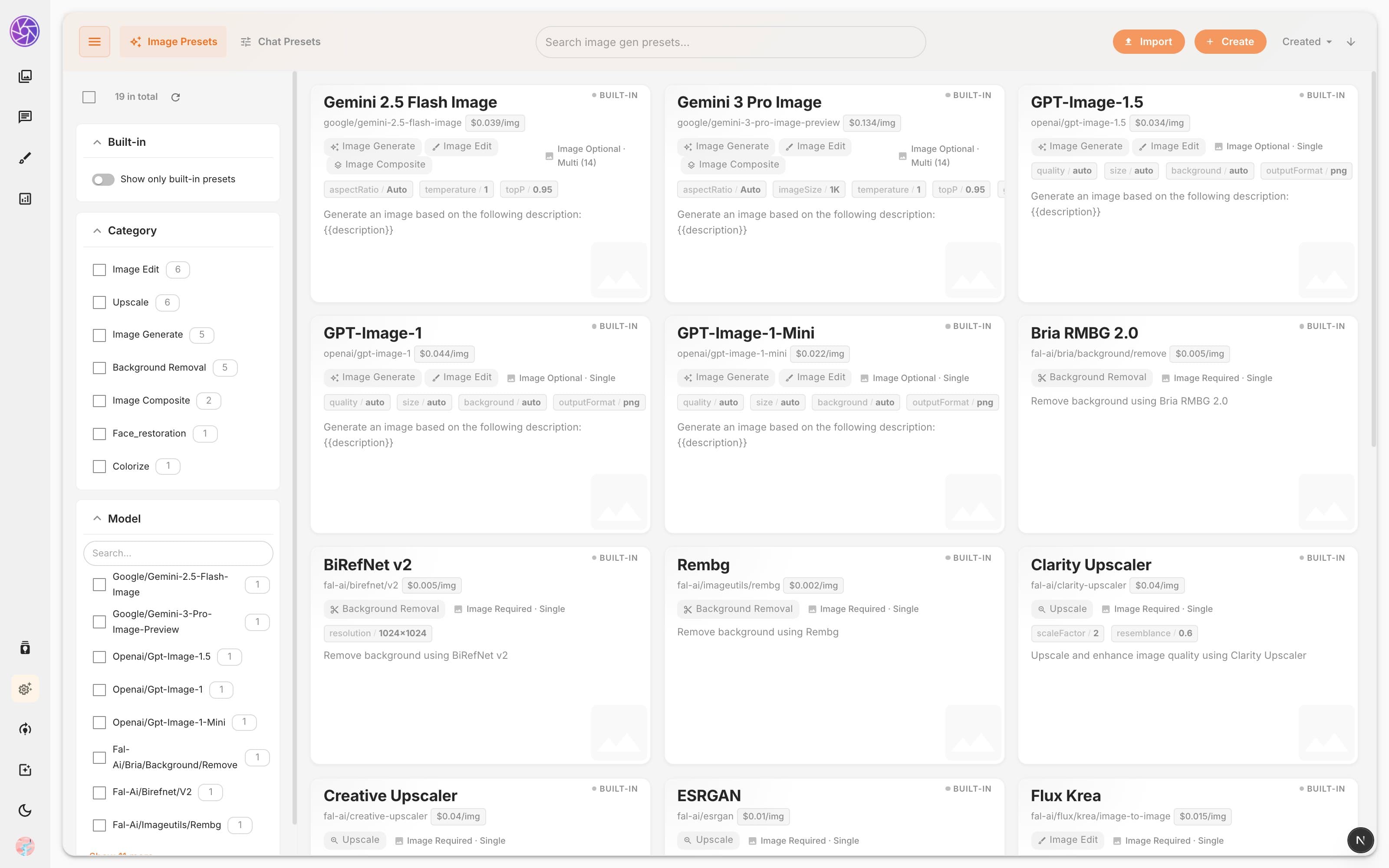This screenshot has width=1389, height=868.
Task: Check the Google/Gemini-2.5-Flash-Image model filter
Action: point(99,585)
